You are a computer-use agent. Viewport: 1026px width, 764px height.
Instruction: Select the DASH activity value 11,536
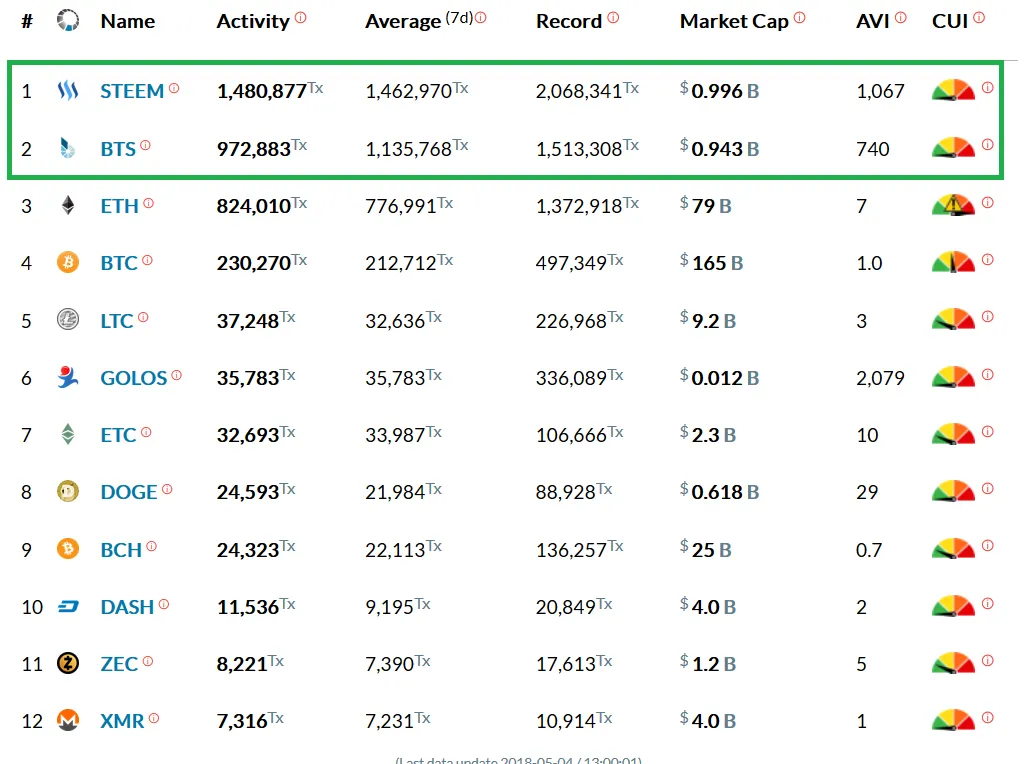point(248,607)
